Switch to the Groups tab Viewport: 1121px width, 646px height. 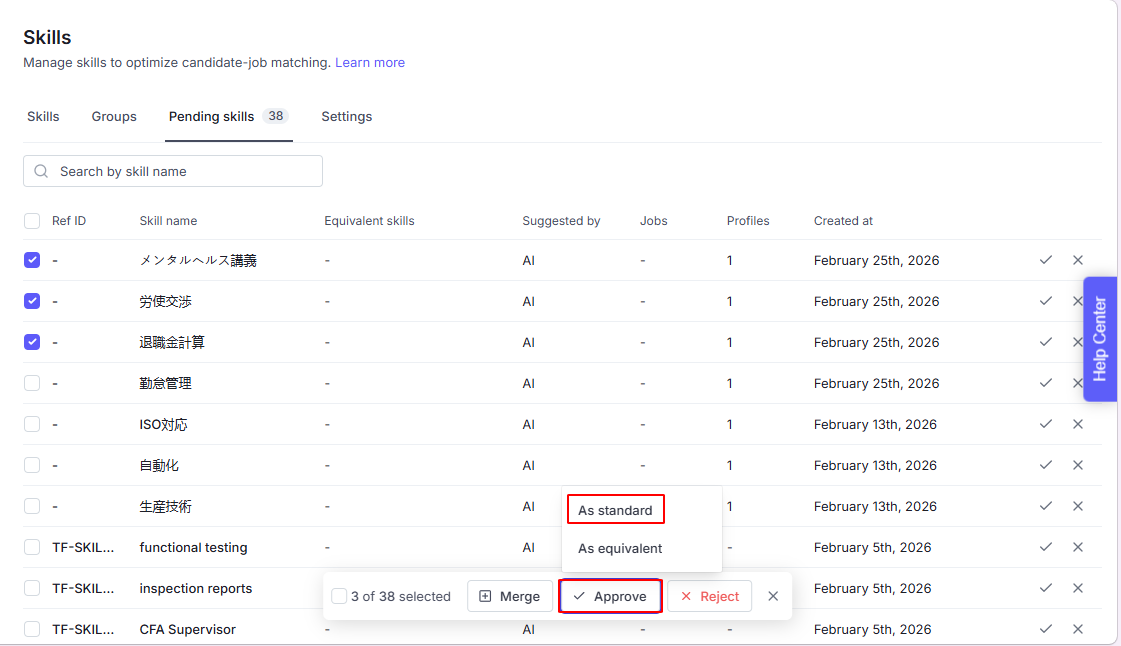click(x=114, y=117)
